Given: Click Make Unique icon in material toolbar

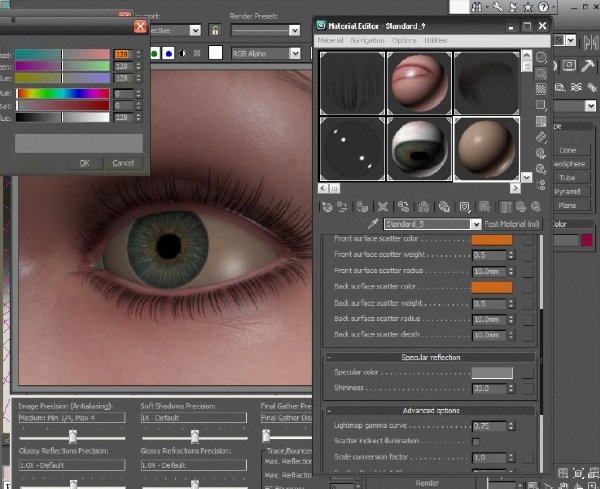Looking at the screenshot, I should (423, 207).
